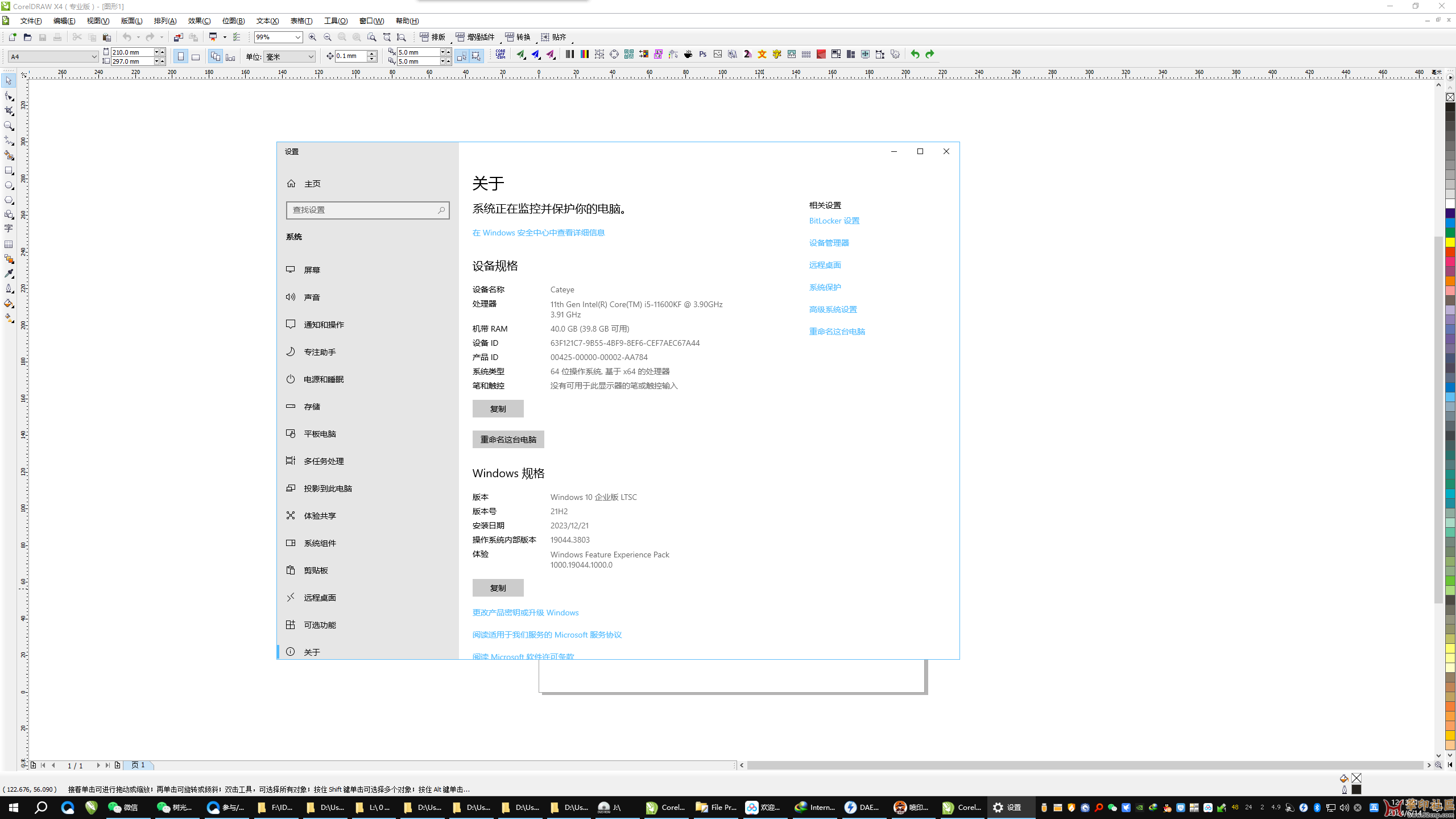Toggle Landscape page orientation
This screenshot has height=819, width=1456.
click(x=196, y=56)
